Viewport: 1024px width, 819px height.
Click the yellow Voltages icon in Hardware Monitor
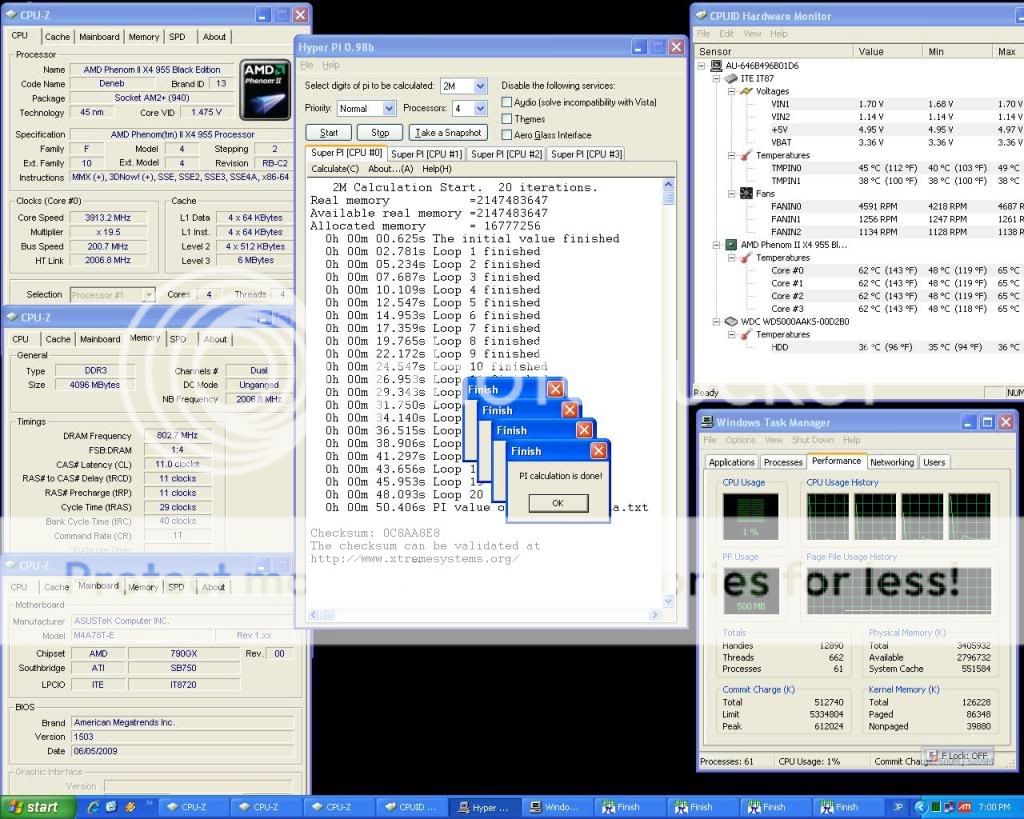pos(746,91)
